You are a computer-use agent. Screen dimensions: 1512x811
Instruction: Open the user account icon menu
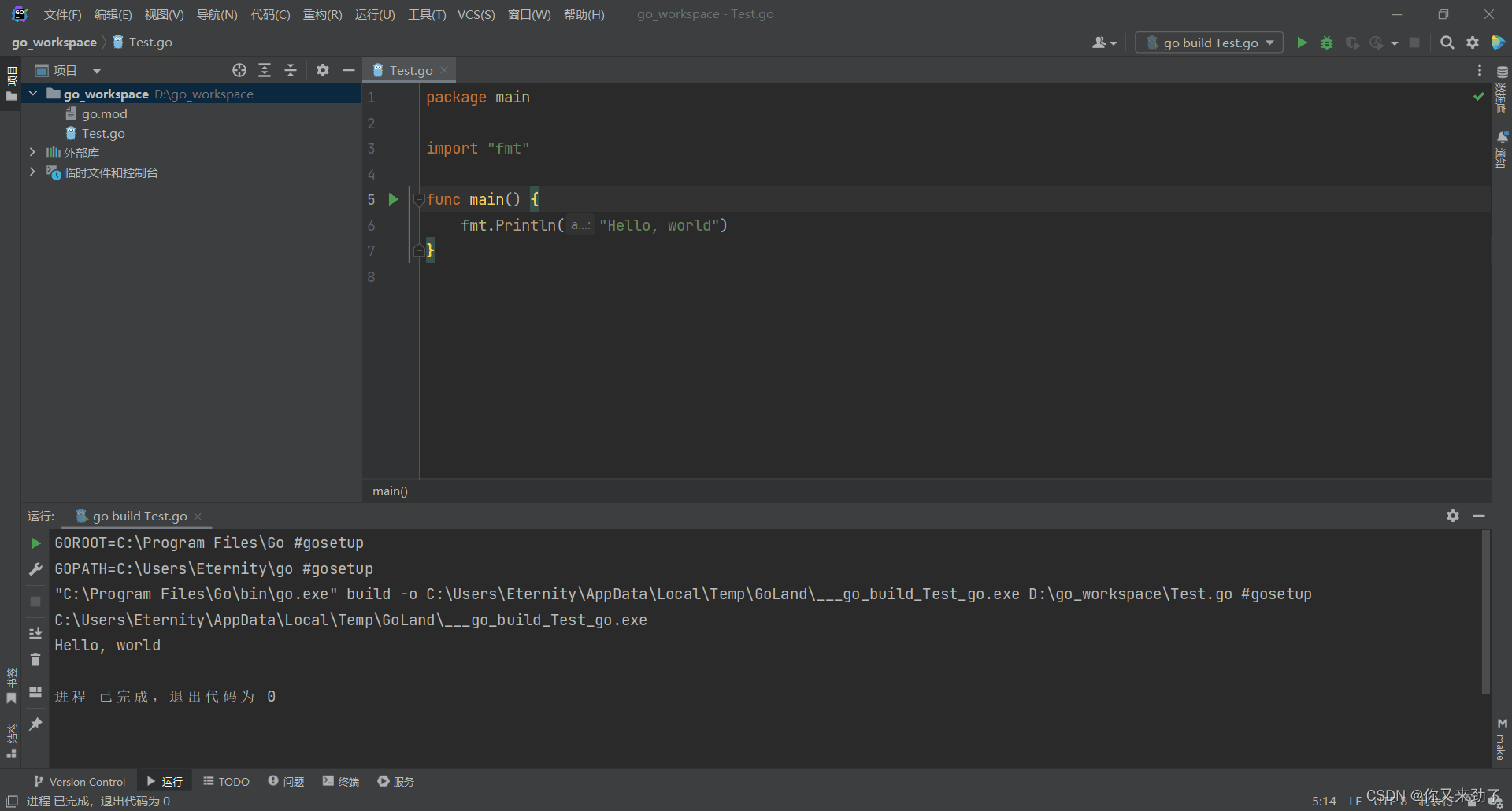(x=1104, y=43)
